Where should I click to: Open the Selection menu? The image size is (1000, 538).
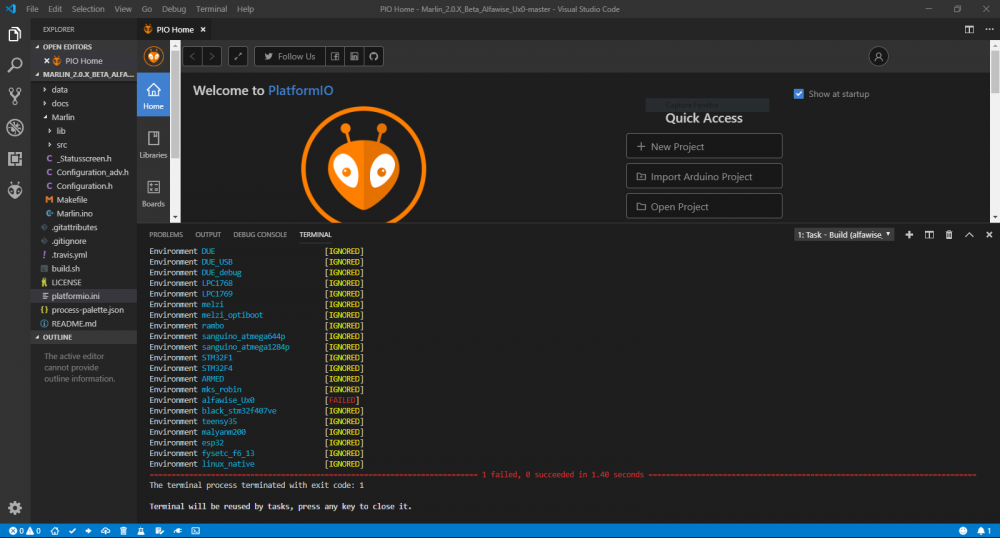(x=88, y=9)
